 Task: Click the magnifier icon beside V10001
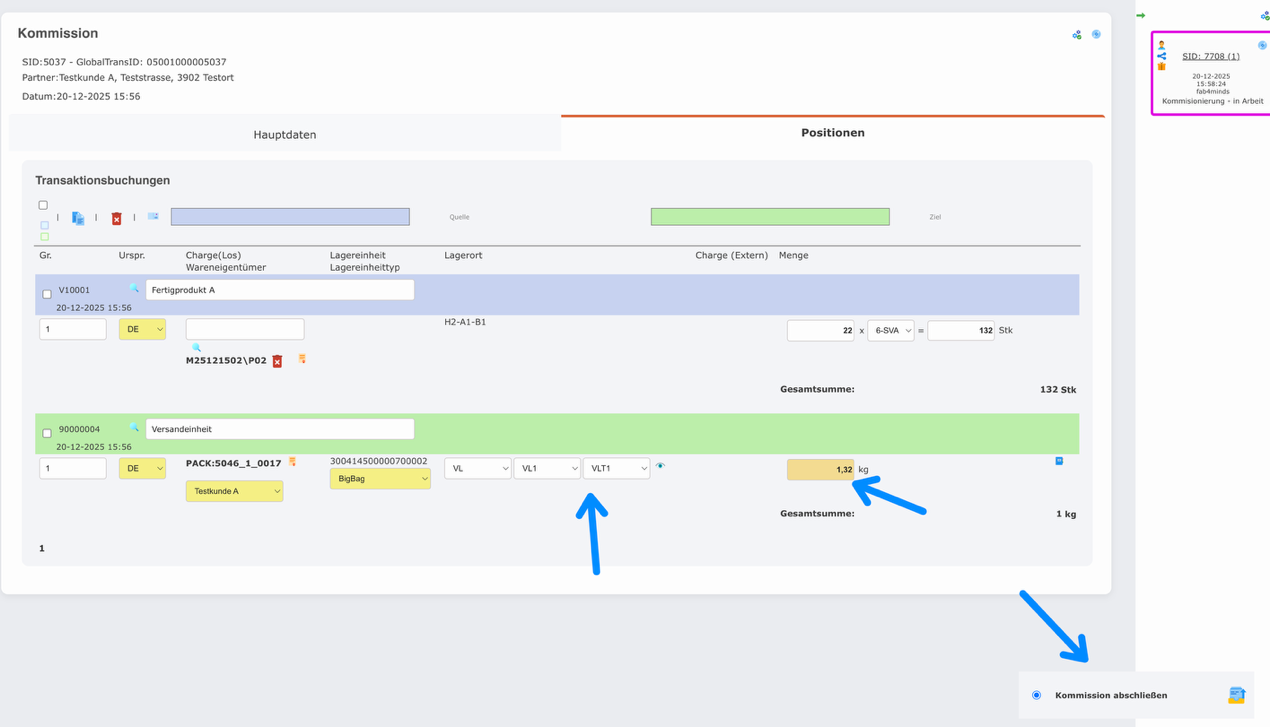134,287
